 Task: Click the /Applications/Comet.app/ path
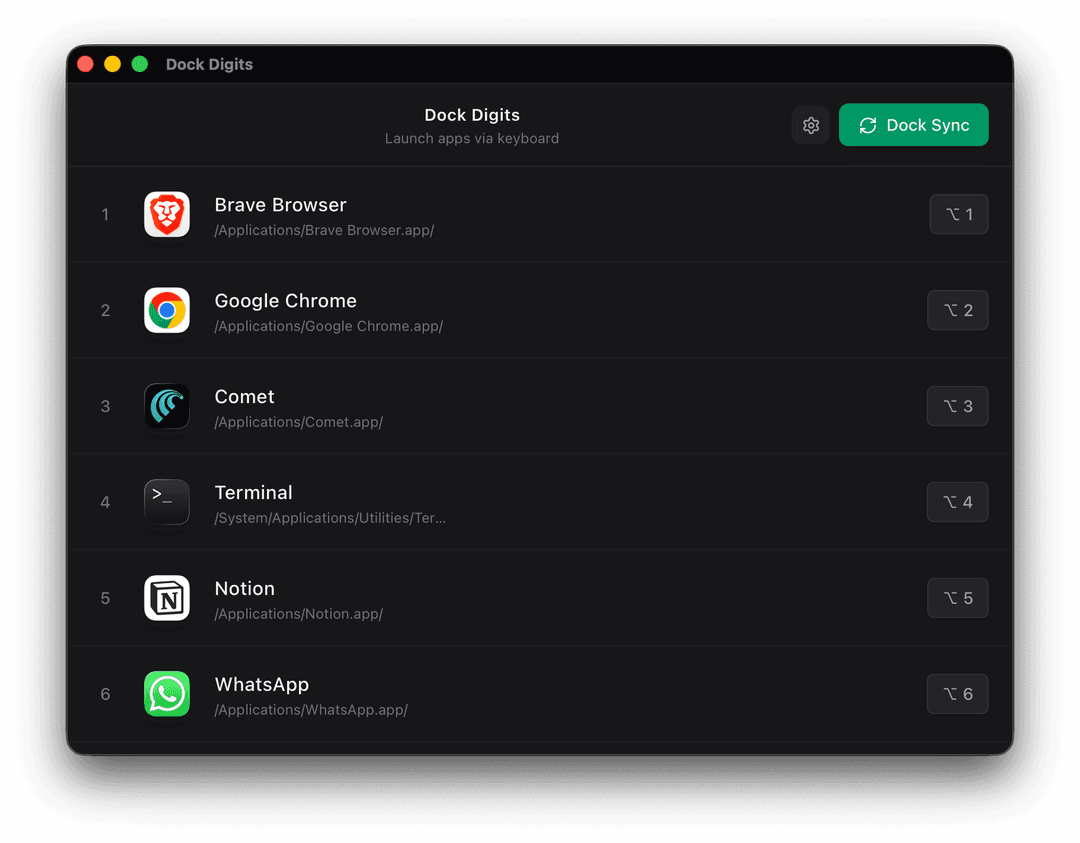coord(299,422)
